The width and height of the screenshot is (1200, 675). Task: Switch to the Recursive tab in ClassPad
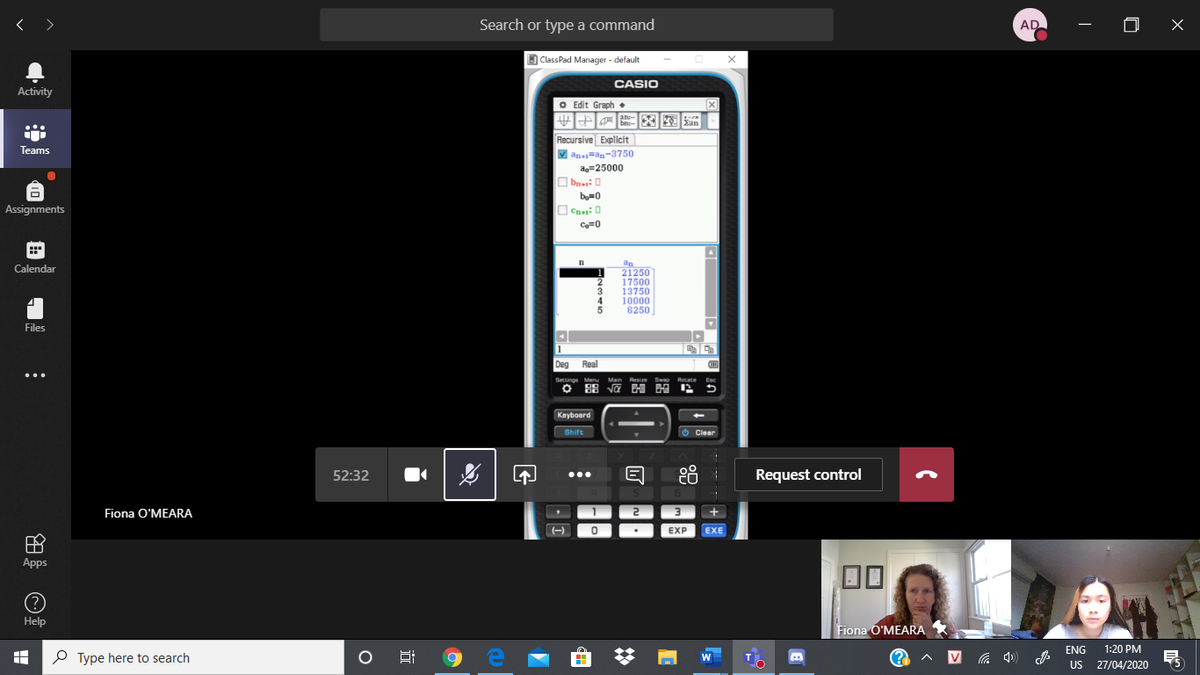click(575, 140)
